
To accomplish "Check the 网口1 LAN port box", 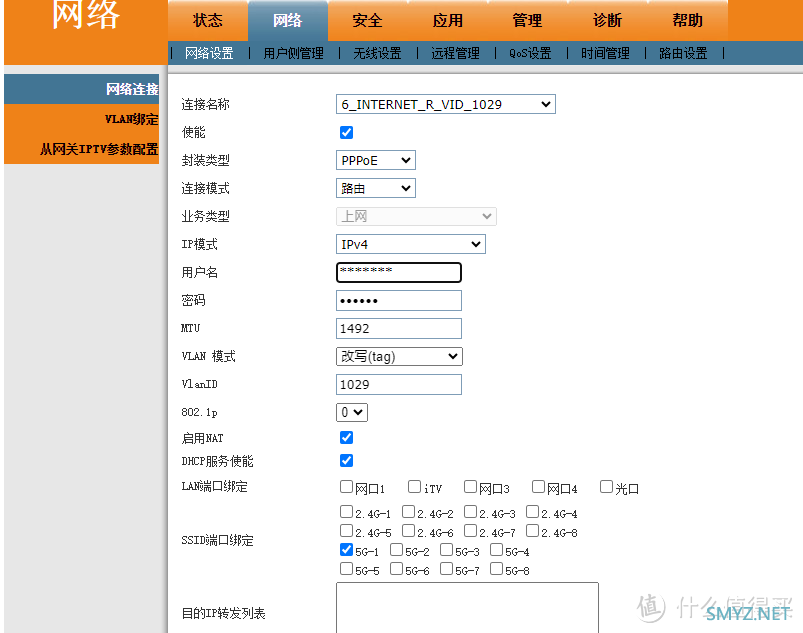I will (x=346, y=487).
